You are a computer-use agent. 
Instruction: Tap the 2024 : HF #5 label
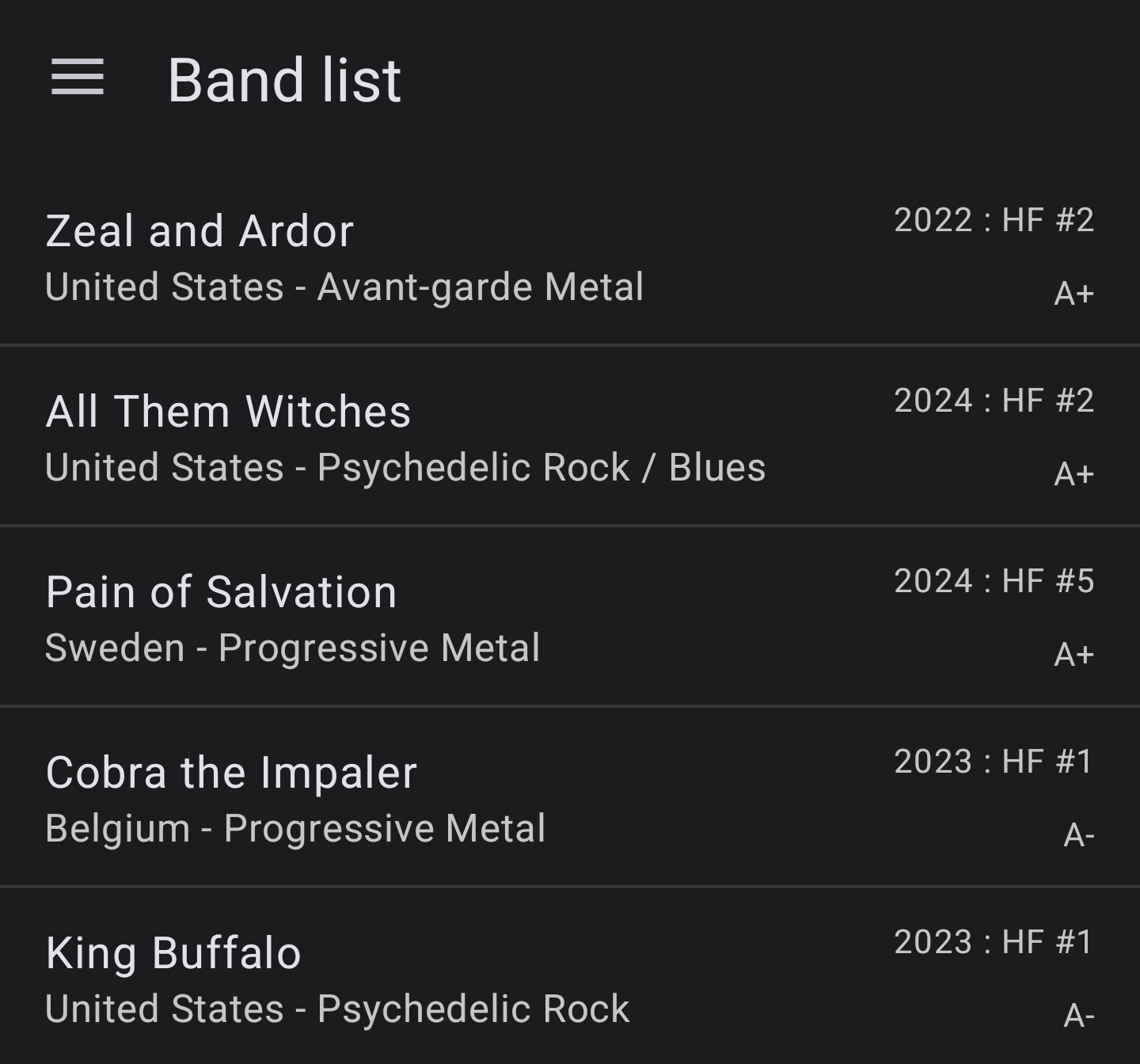[x=994, y=581]
